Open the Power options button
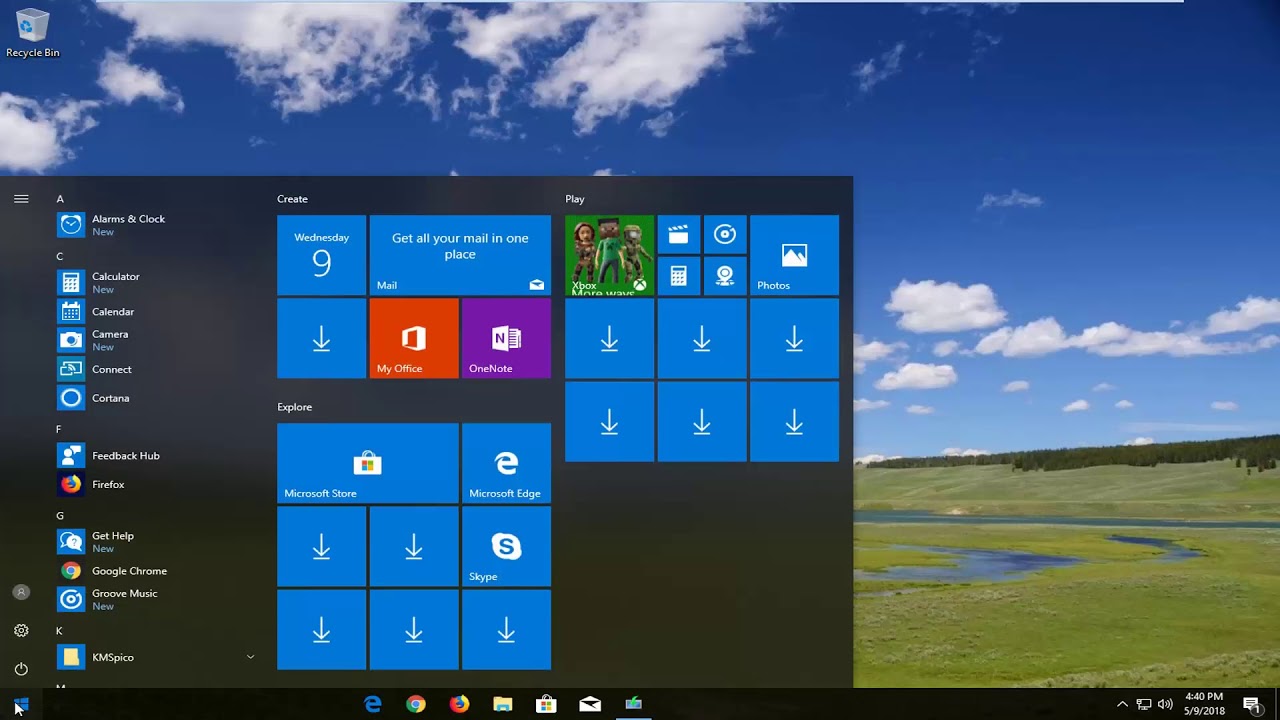The height and width of the screenshot is (720, 1280). pos(21,668)
